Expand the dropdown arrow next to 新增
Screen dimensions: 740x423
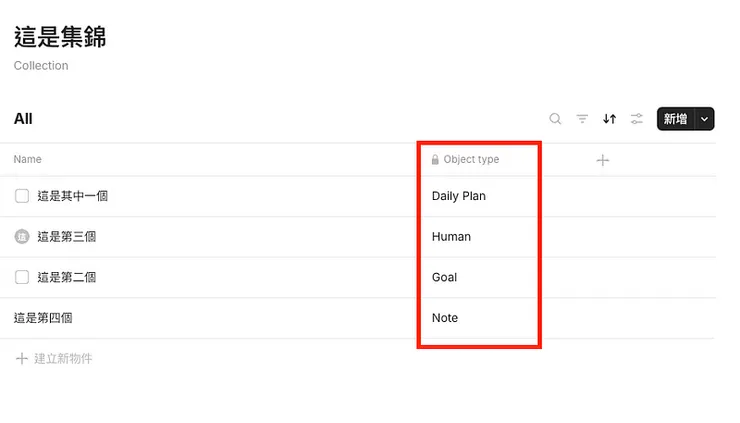click(705, 119)
